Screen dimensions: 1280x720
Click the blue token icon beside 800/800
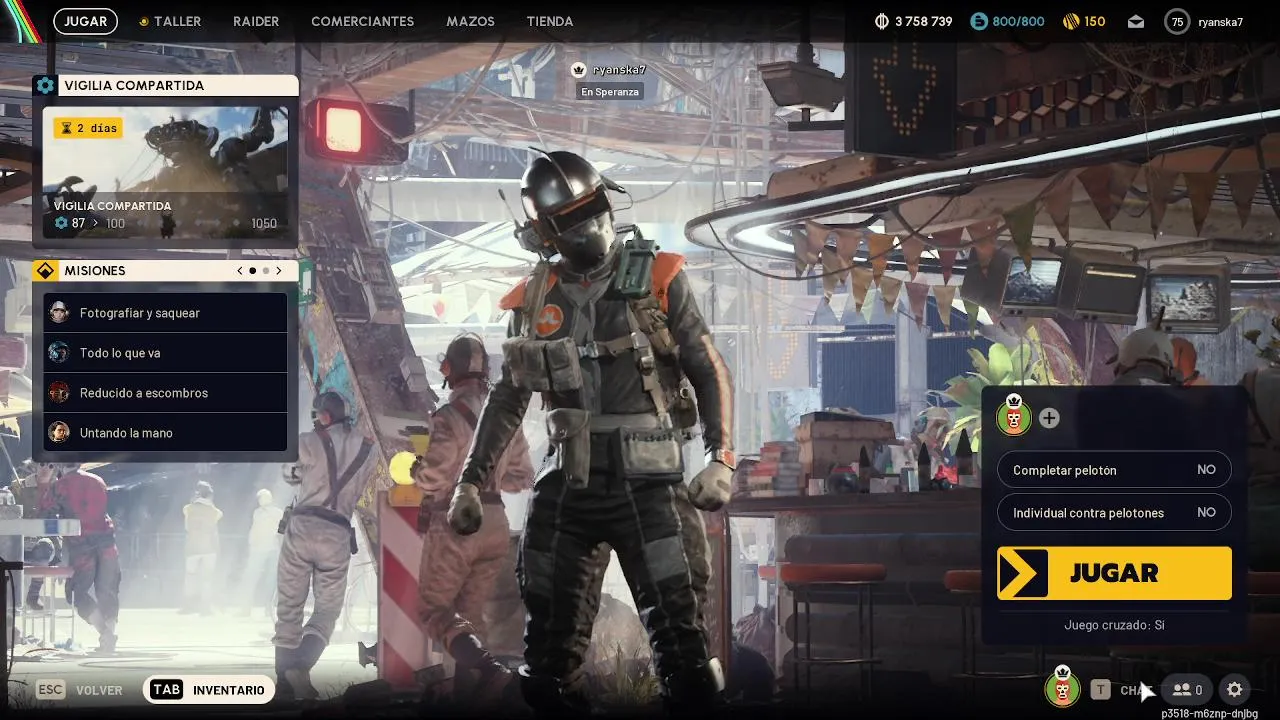(979, 21)
